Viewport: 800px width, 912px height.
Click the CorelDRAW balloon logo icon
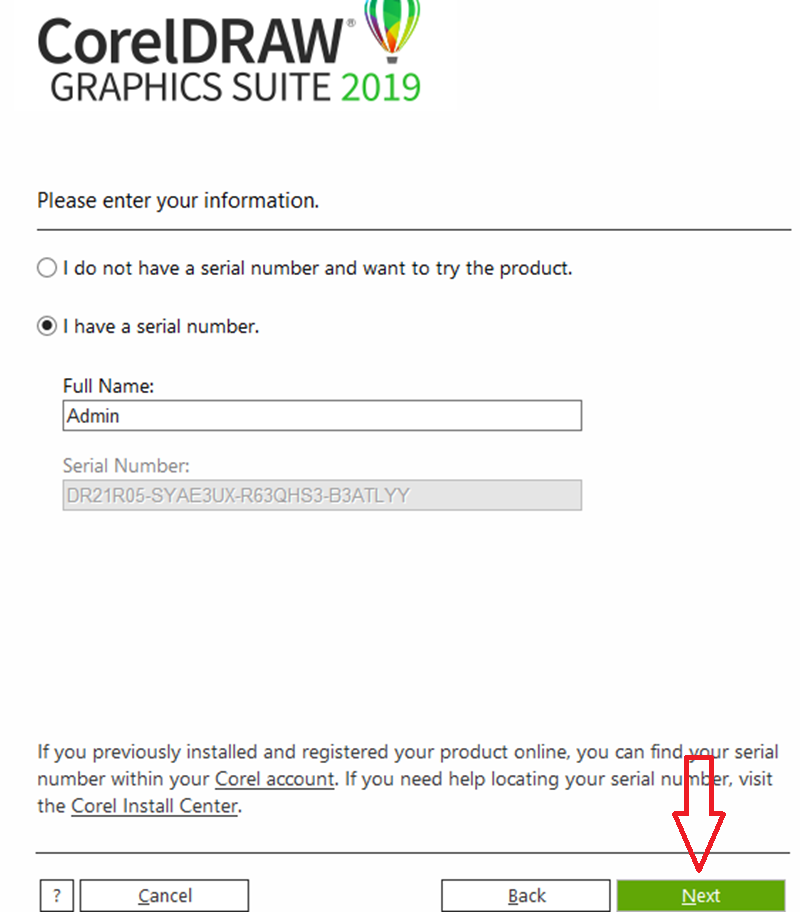pos(393,27)
